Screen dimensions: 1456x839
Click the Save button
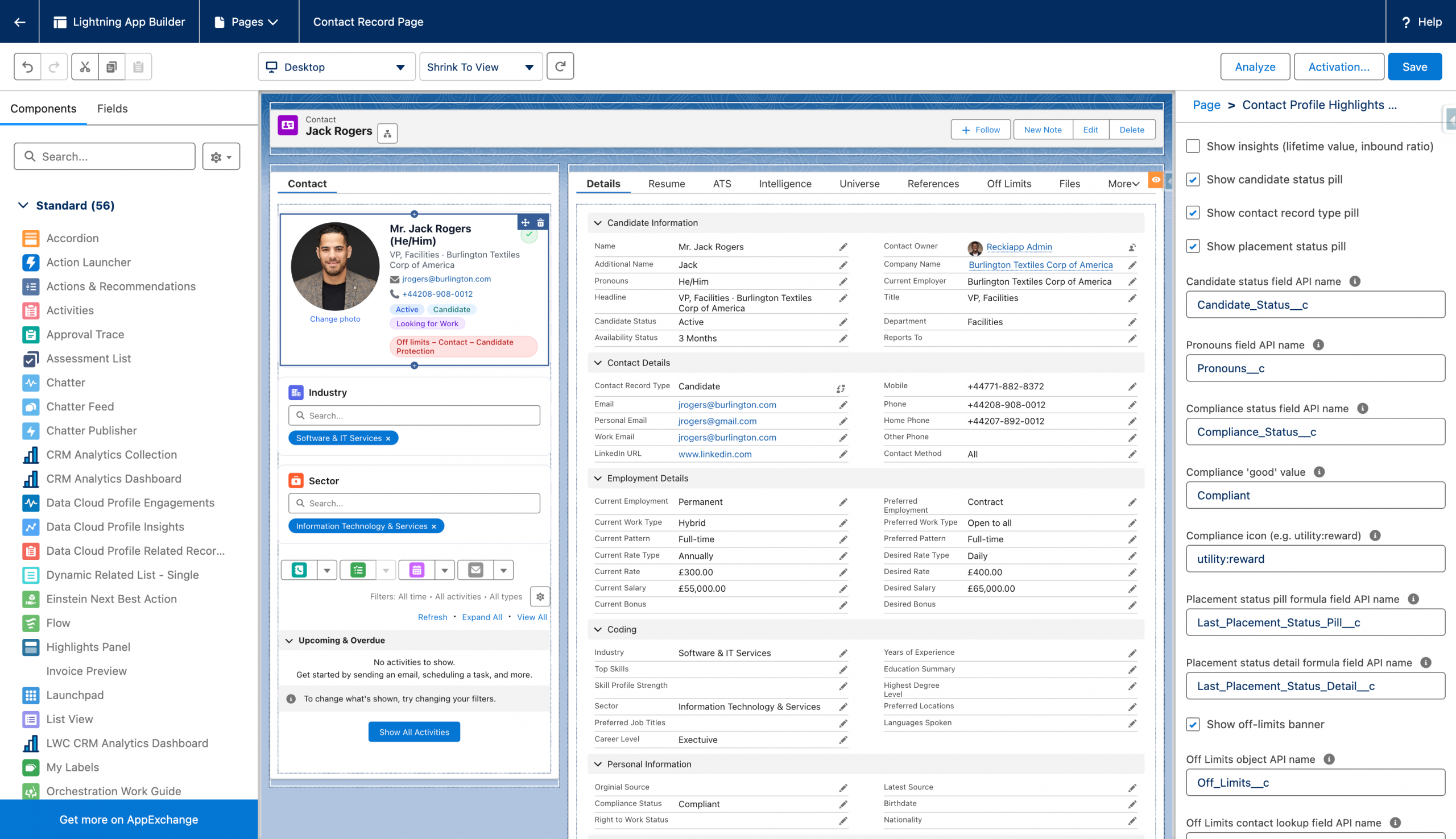click(x=1414, y=67)
